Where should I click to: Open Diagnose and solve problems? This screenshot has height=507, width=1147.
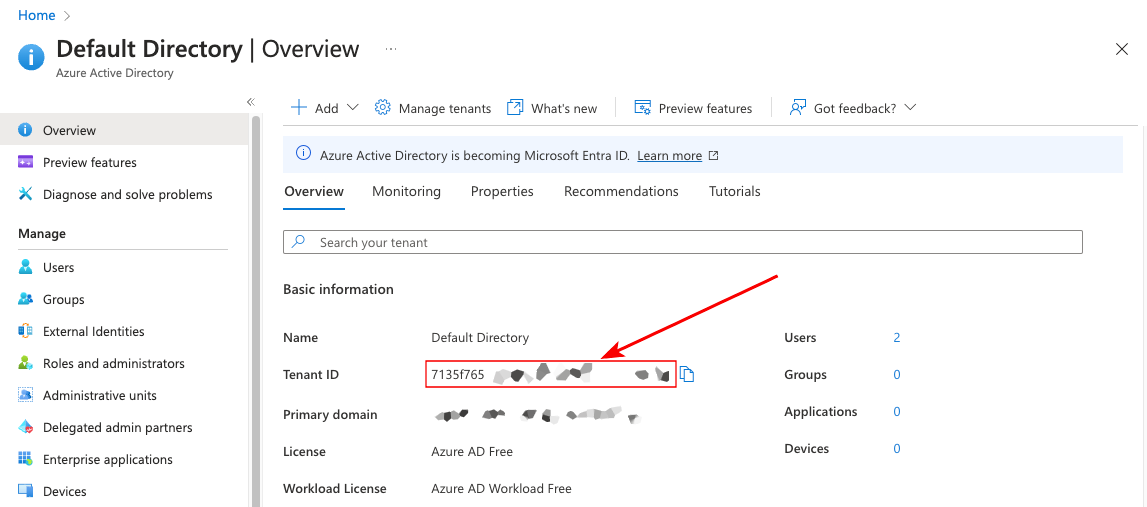127,195
